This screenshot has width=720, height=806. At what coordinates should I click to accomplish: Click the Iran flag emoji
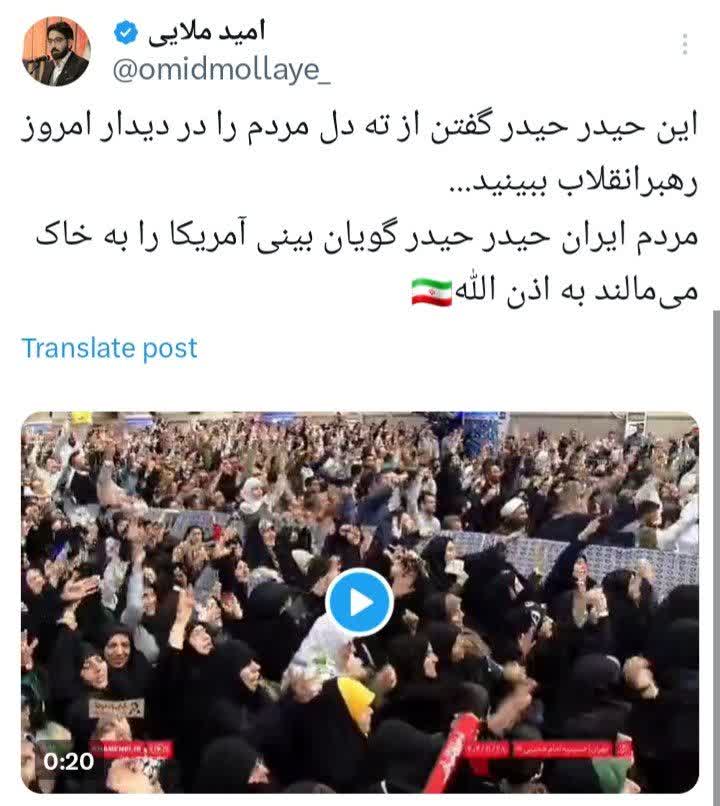click(432, 291)
